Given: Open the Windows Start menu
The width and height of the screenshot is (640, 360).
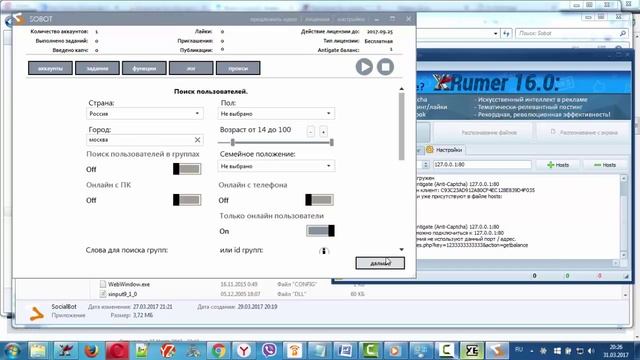Looking at the screenshot, I should tap(13, 351).
